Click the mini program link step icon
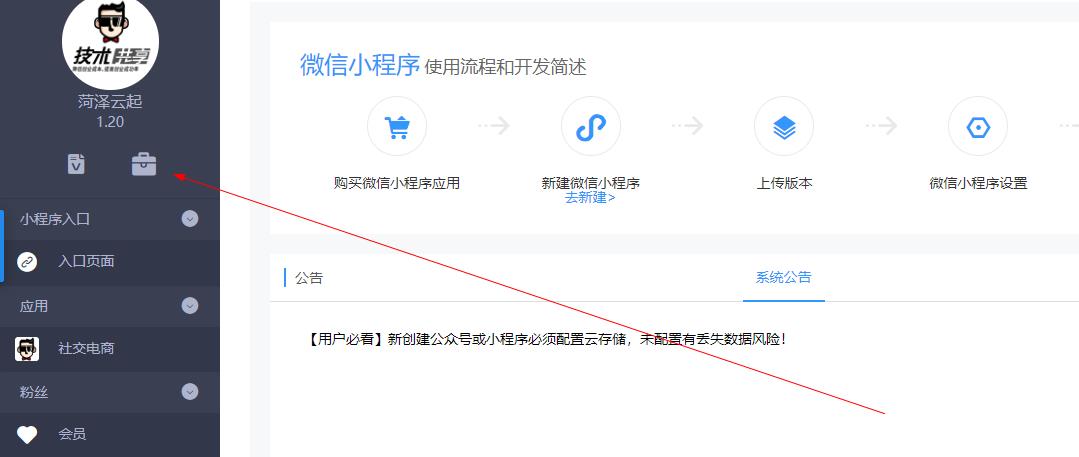 (590, 127)
